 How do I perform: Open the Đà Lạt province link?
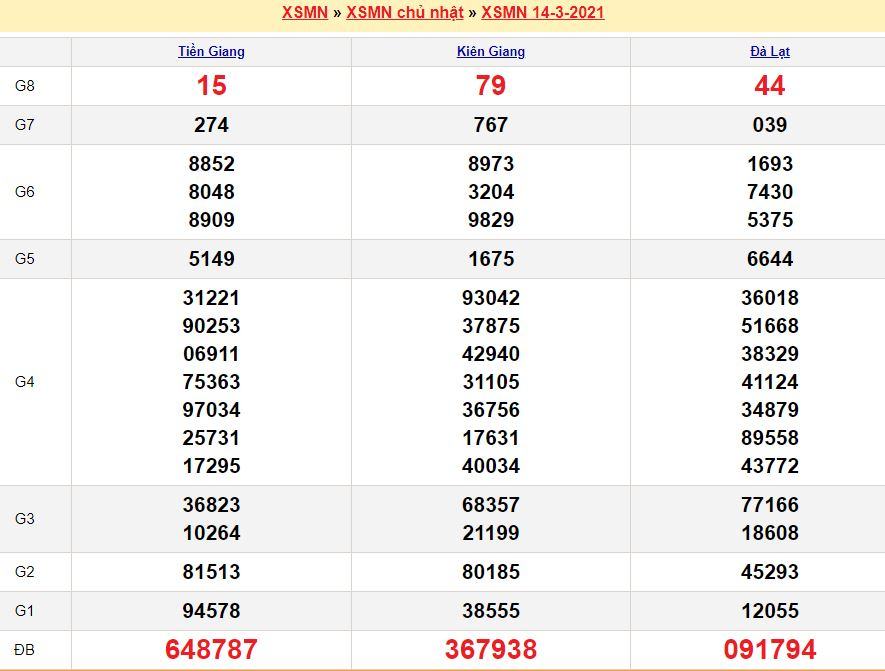[x=770, y=51]
